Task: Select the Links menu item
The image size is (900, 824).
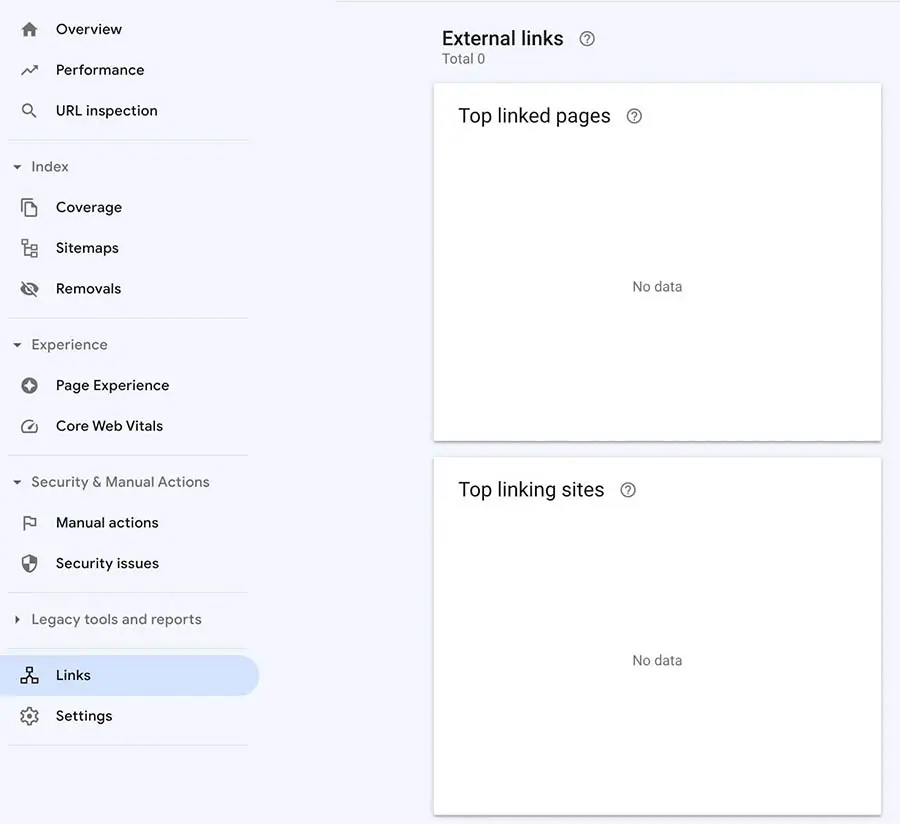Action: [73, 676]
